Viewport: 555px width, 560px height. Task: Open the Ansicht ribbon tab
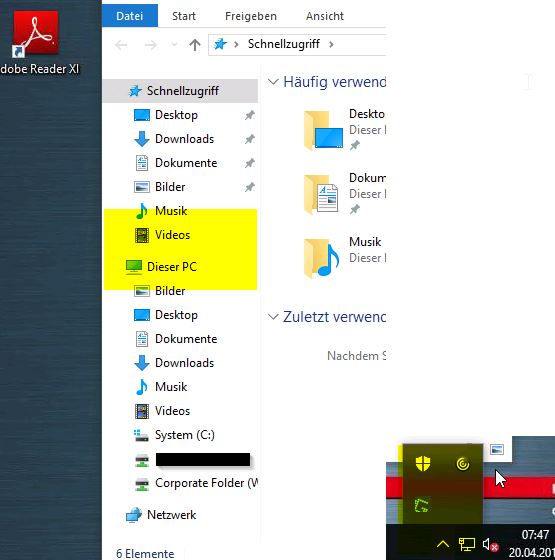325,16
